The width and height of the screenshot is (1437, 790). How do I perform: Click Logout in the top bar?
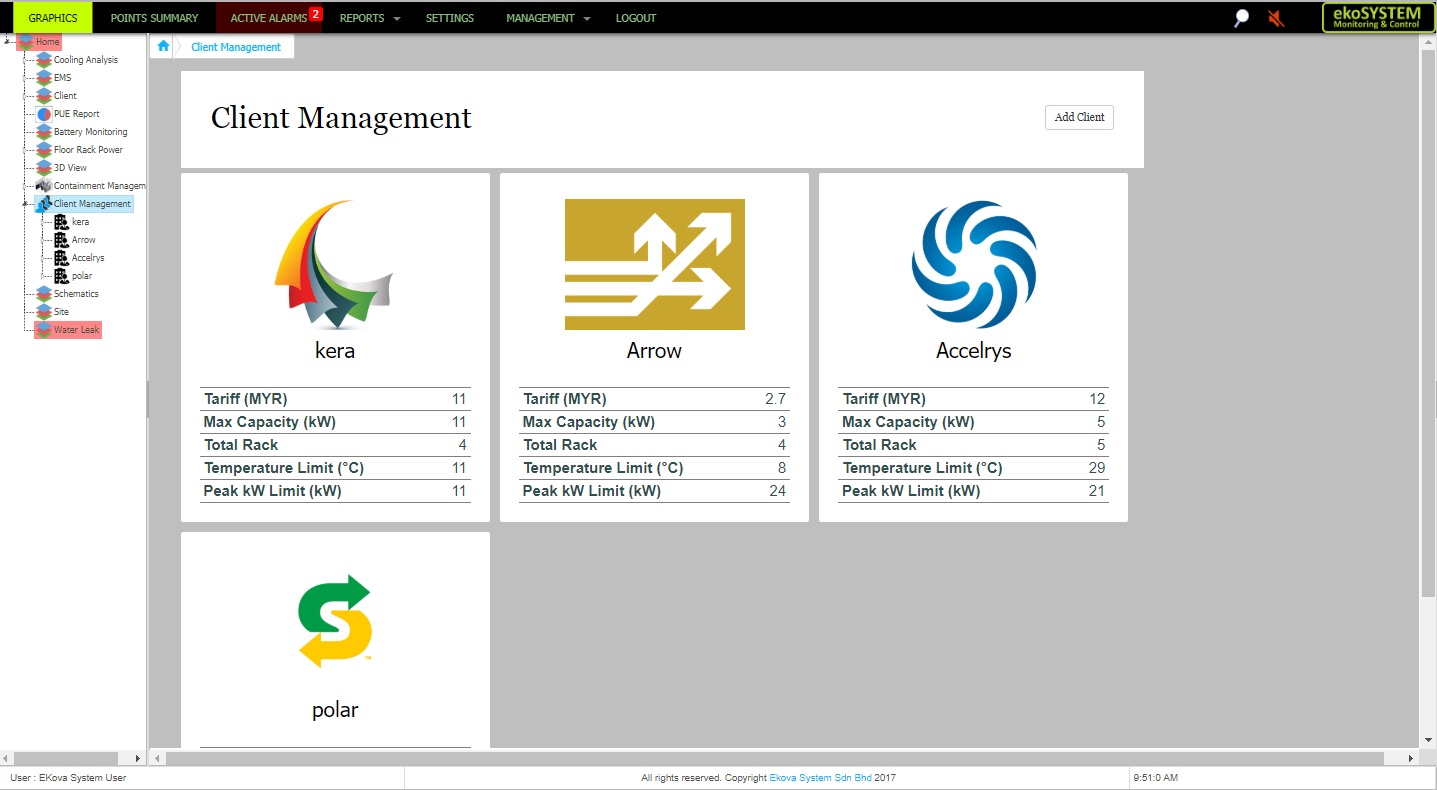coord(636,18)
